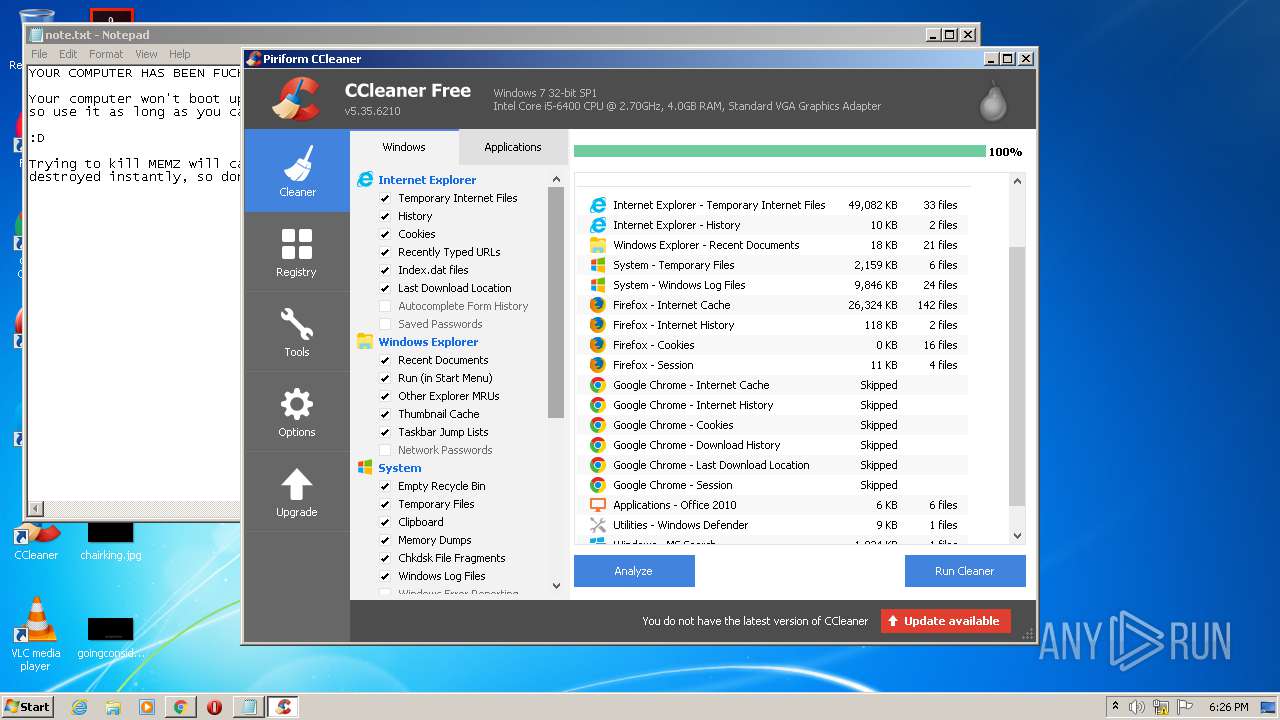Viewport: 1280px width, 720px height.
Task: Uncheck Internet Explorer History checkbox
Action: (385, 216)
